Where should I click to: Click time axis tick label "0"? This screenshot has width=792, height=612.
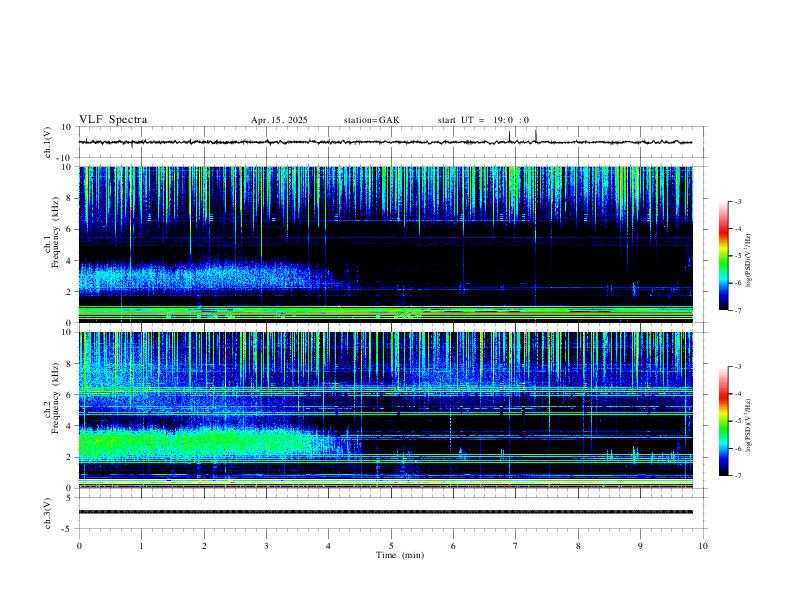pos(79,546)
